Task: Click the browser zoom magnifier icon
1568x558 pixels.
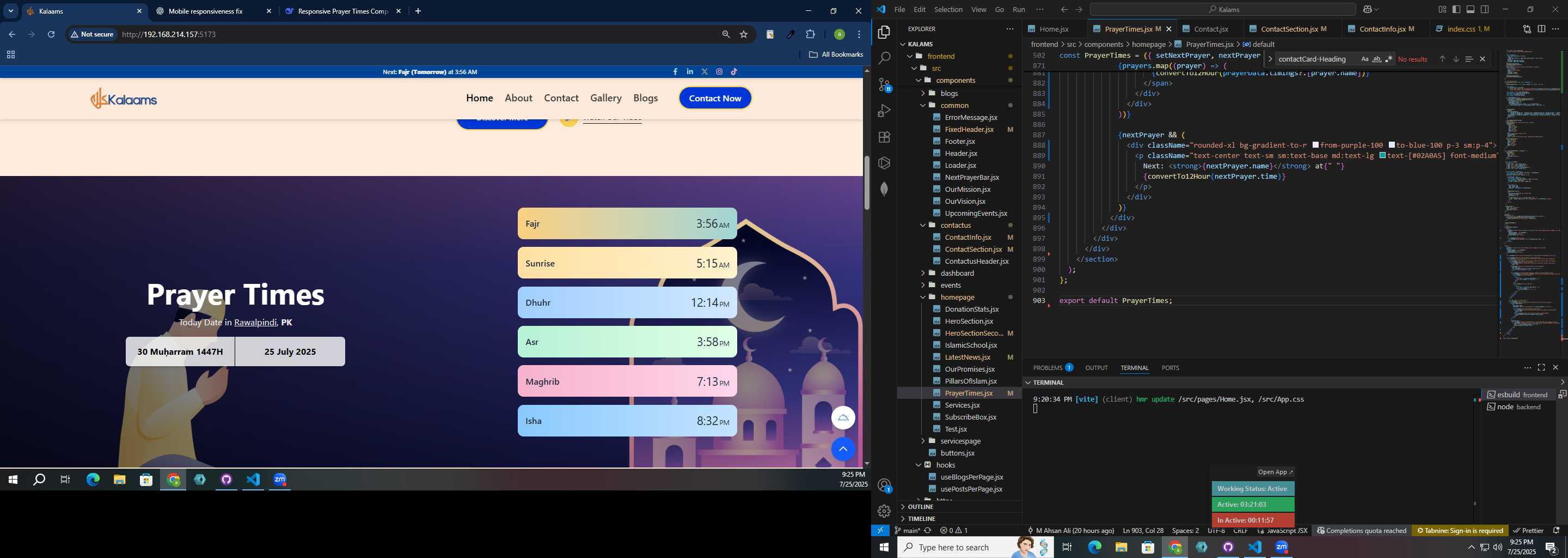Action: (726, 35)
